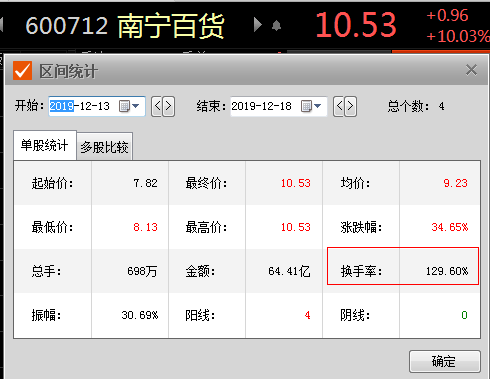Open the start date calendar dropdown
The image size is (490, 379).
click(129, 106)
